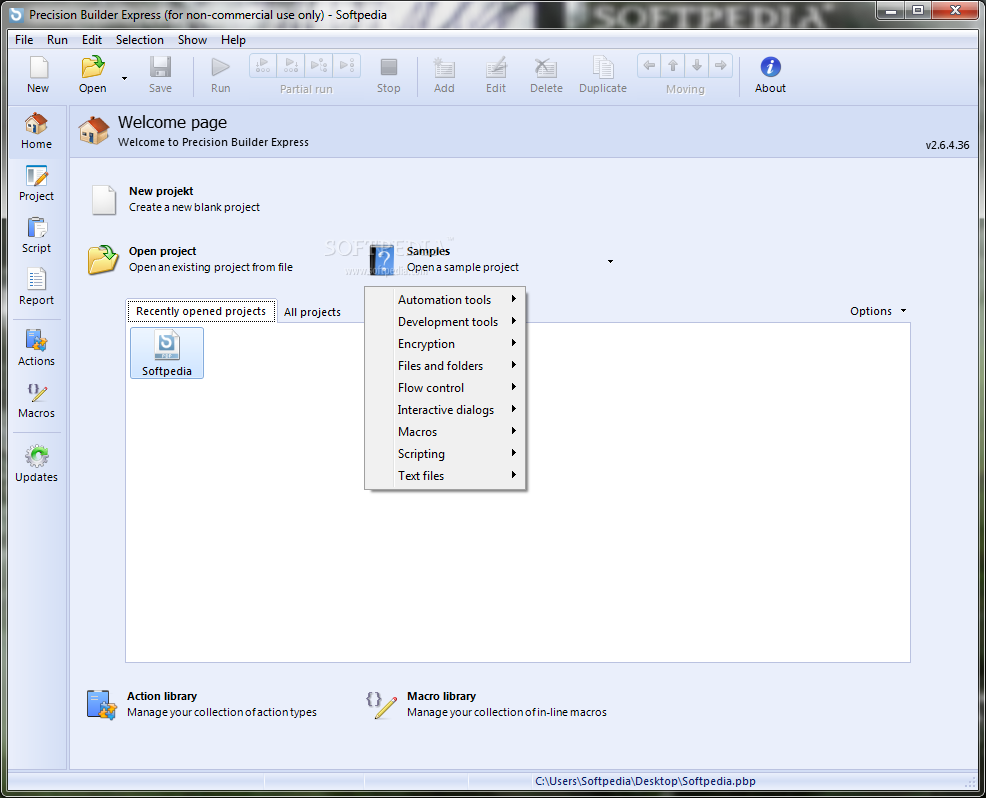Viewport: 986px width, 798px height.
Task: Open the File menu
Action: (x=24, y=40)
